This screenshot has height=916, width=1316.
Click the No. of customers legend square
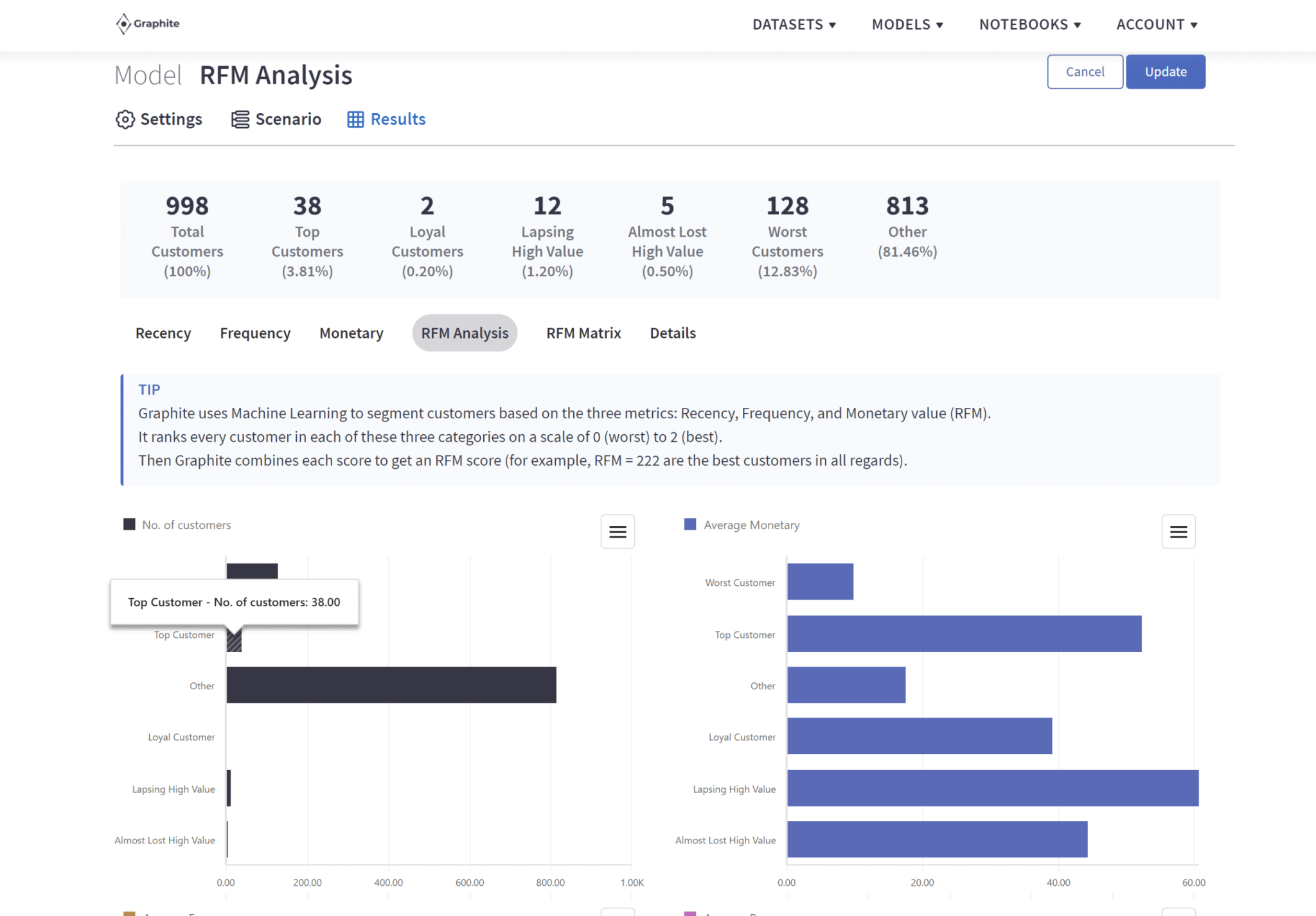[129, 524]
